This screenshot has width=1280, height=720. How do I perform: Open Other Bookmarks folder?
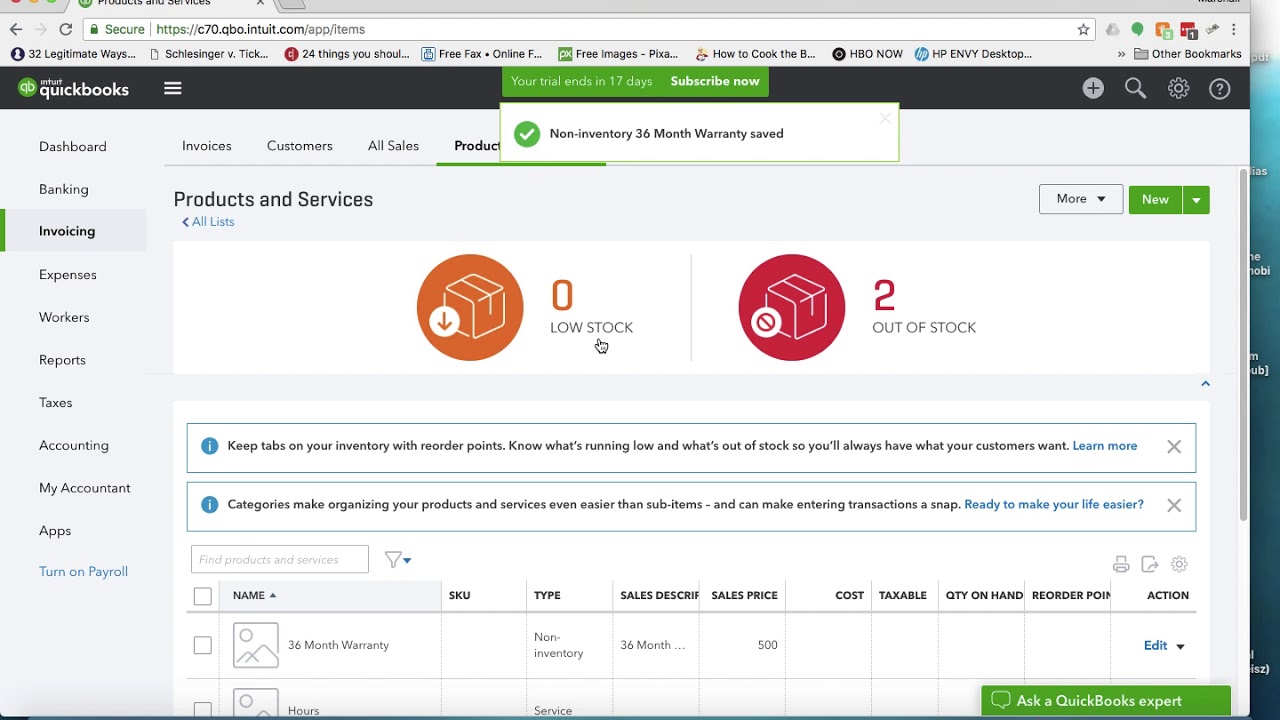[1187, 54]
